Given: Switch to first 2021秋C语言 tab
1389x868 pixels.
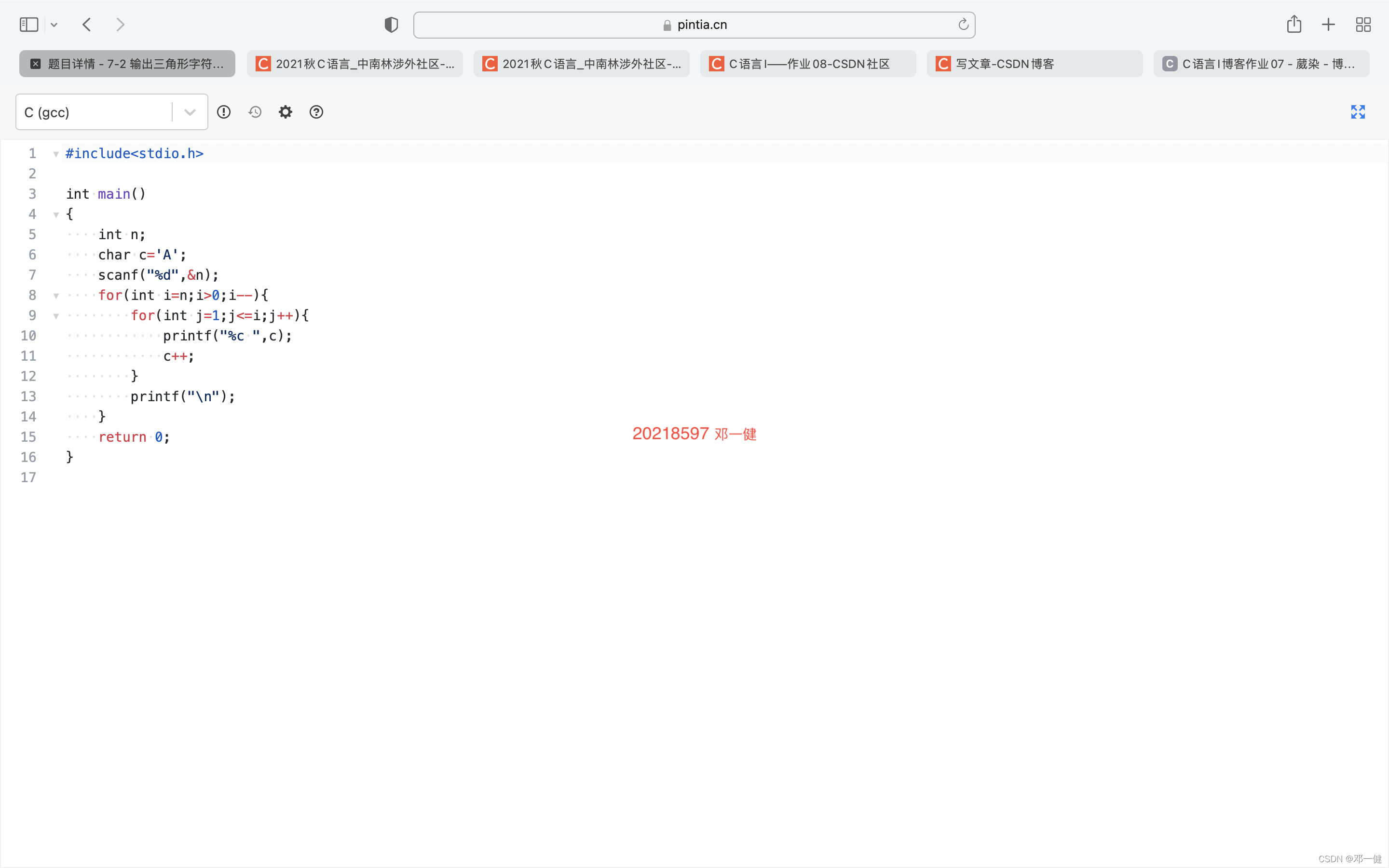Looking at the screenshot, I should tap(354, 64).
